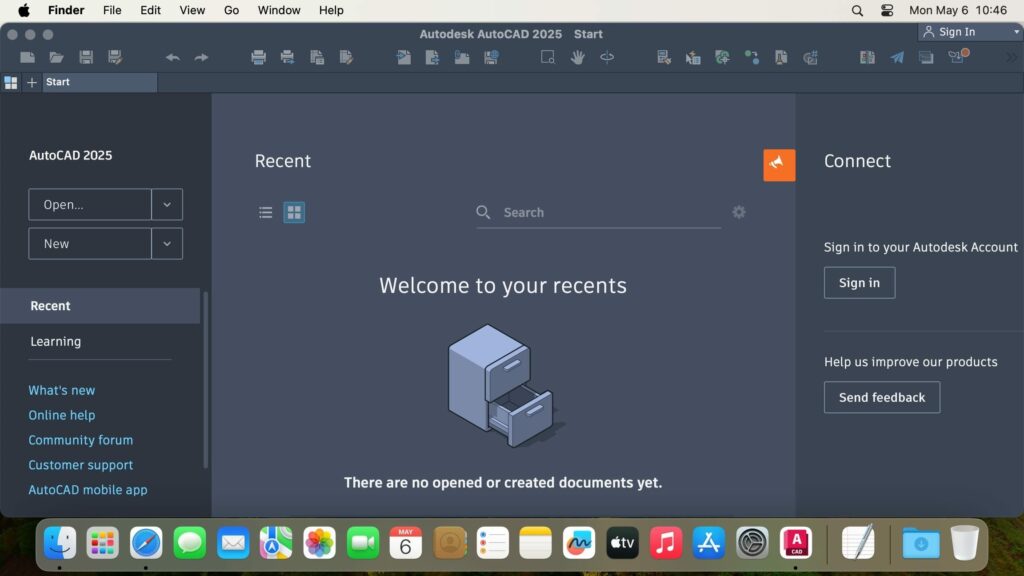Click the green and blue dots toolbar icon
The image size is (1024, 576).
pos(752,57)
